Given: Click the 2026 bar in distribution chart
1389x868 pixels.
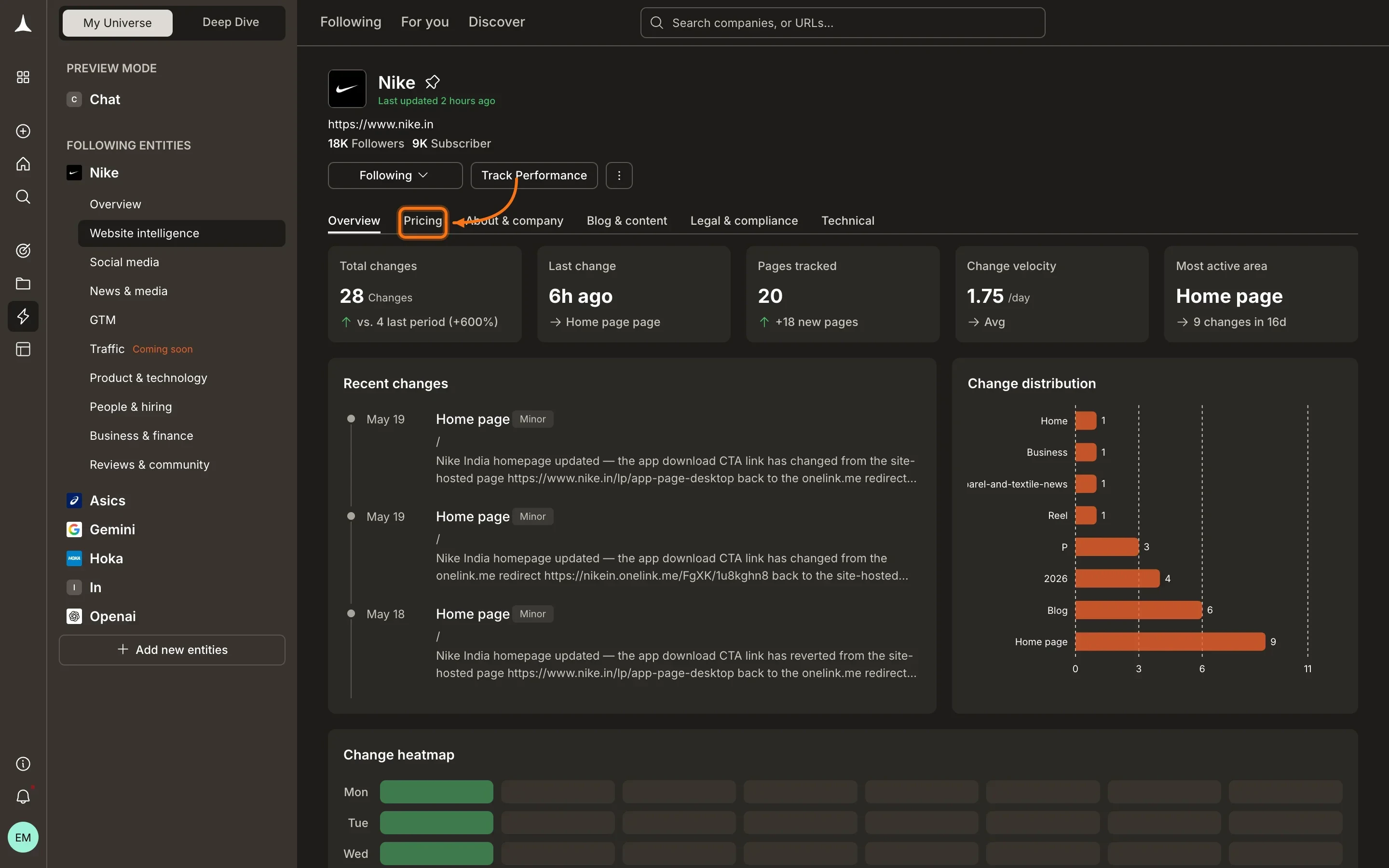Looking at the screenshot, I should click(x=1117, y=579).
